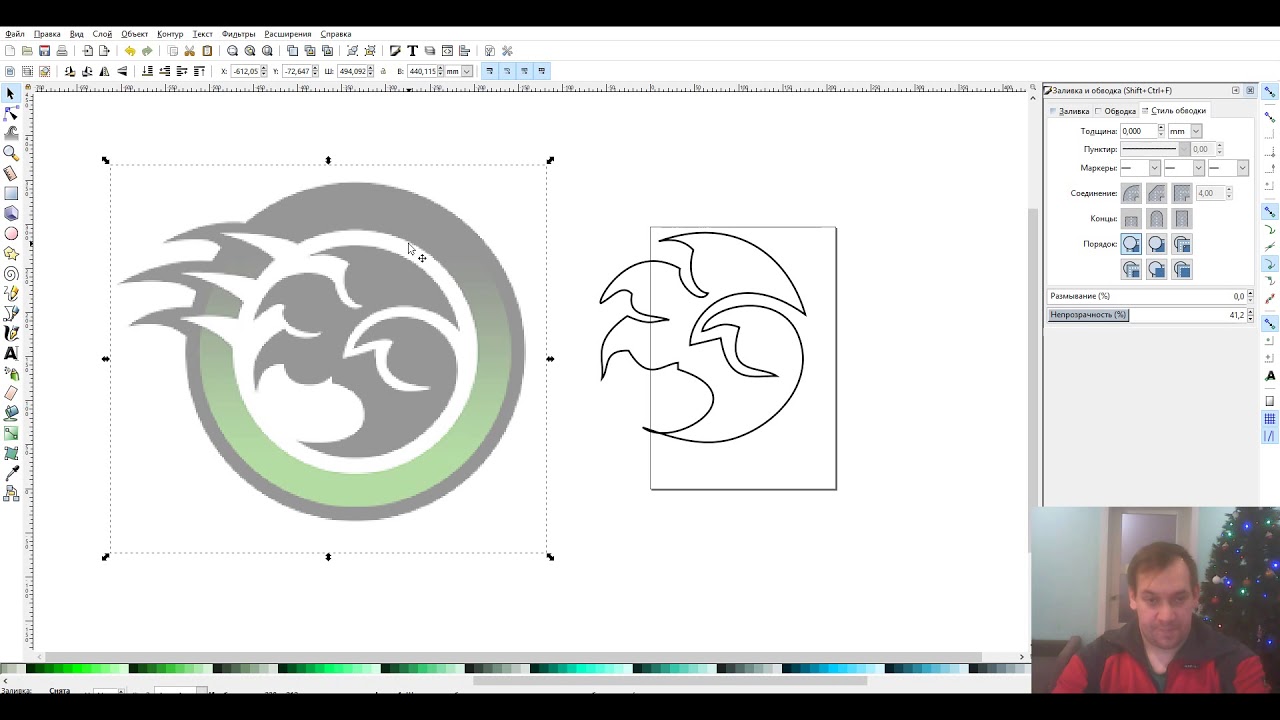This screenshot has height=720, width=1280.
Task: Open the Text and Font dialog icon
Action: [x=412, y=51]
